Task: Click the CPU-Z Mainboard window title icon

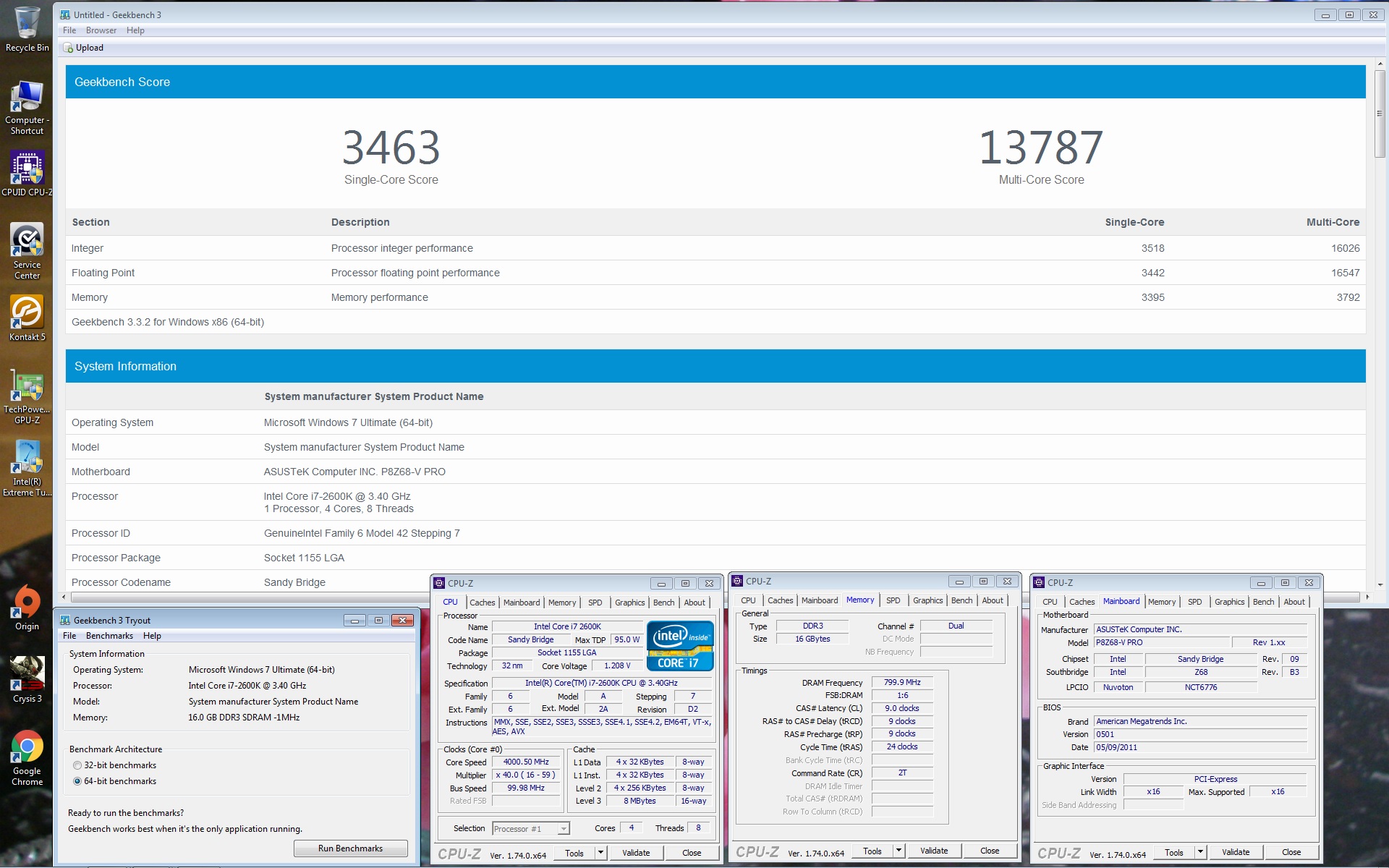Action: pos(1039,582)
